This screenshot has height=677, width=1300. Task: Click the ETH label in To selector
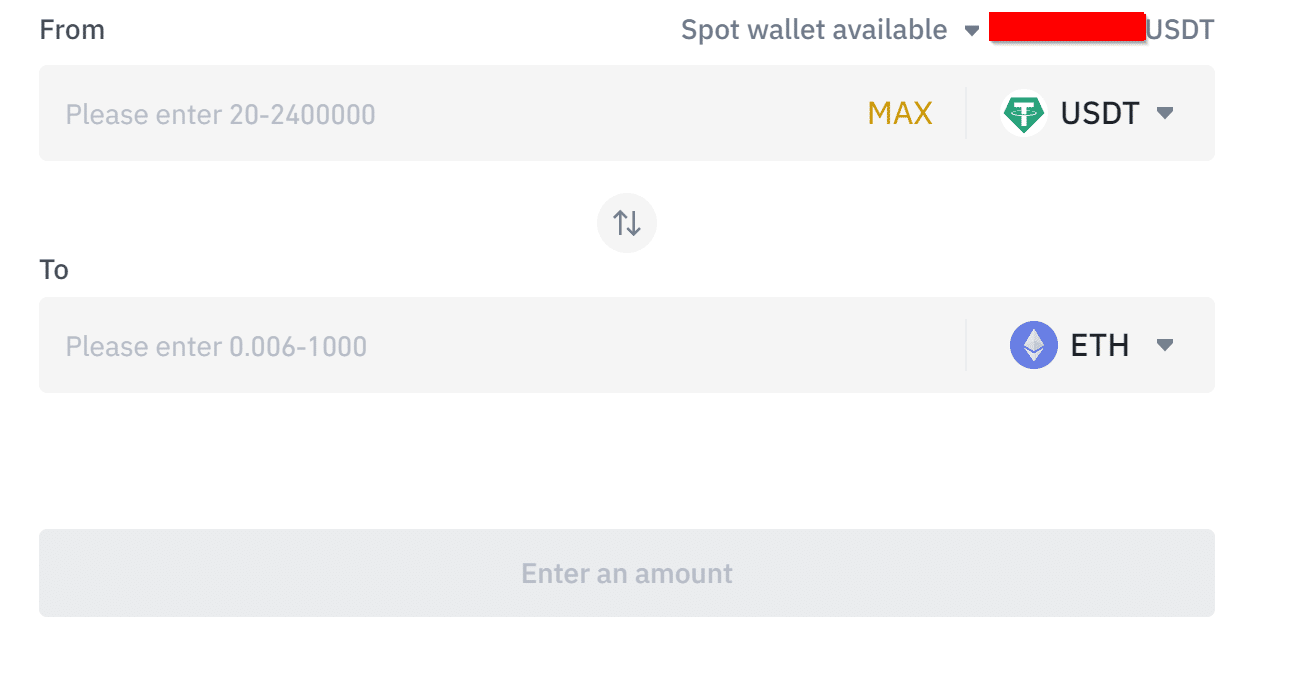click(x=1100, y=345)
